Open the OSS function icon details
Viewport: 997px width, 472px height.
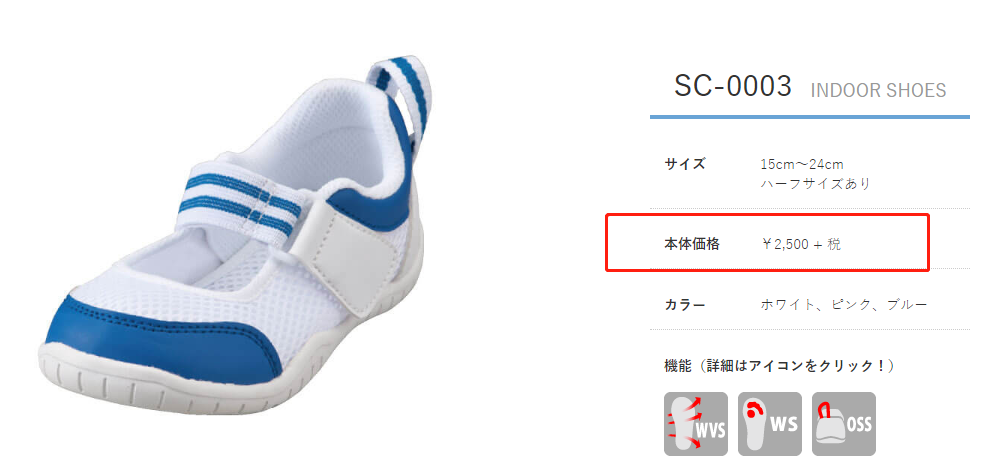[844, 424]
